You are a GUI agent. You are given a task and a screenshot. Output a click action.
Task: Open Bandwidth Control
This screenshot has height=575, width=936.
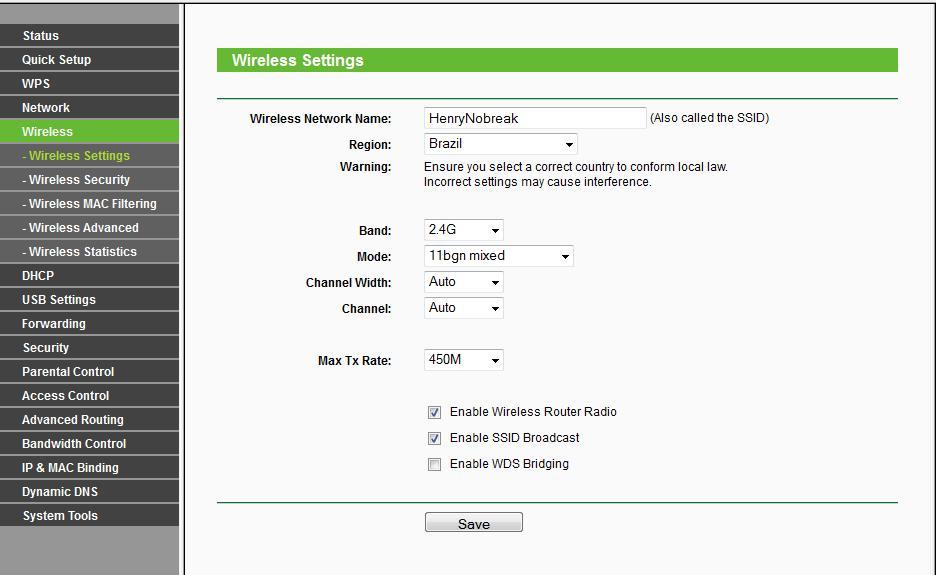tap(90, 443)
